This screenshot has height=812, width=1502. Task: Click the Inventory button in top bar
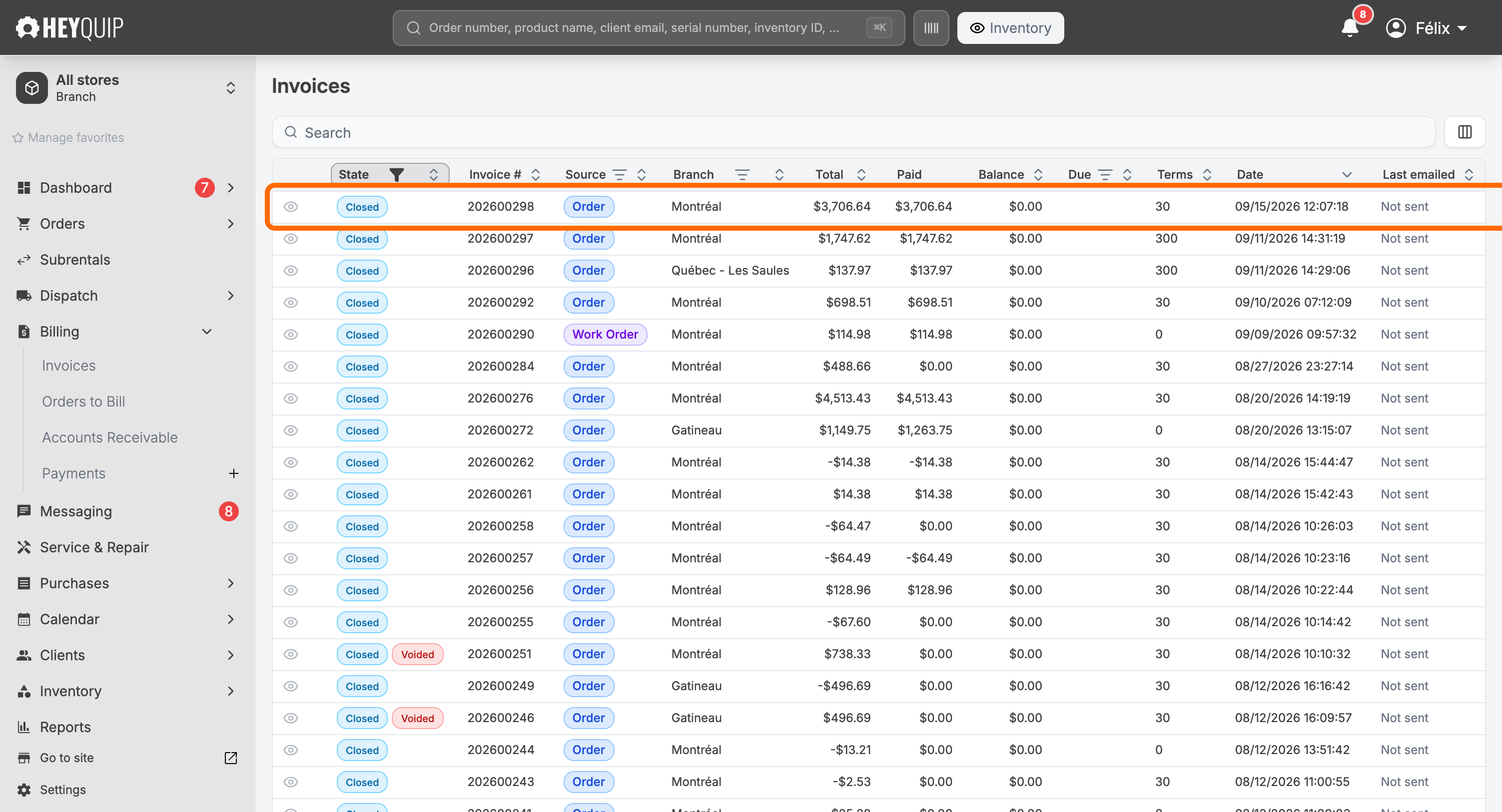point(1010,28)
